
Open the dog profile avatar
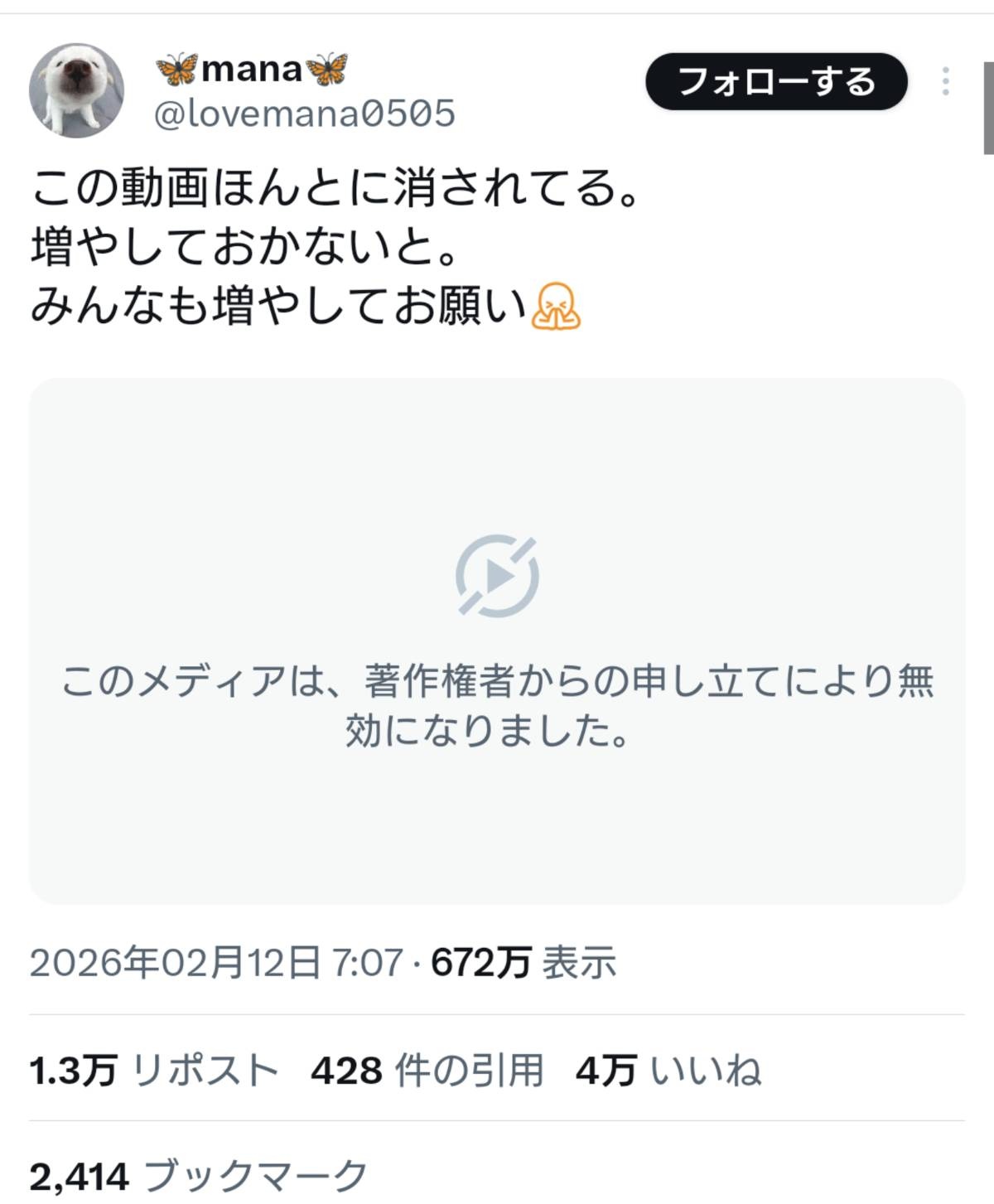pos(76,90)
